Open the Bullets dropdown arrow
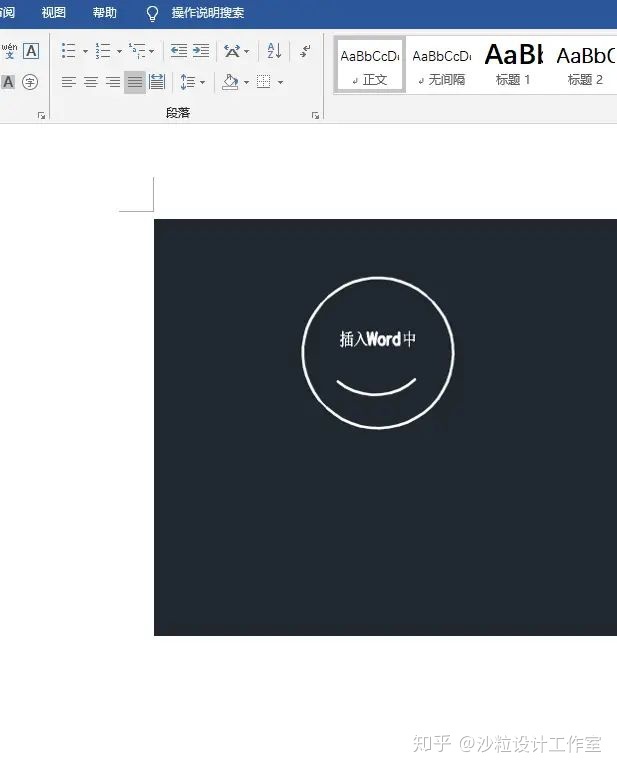This screenshot has height=770, width=617. 85,51
